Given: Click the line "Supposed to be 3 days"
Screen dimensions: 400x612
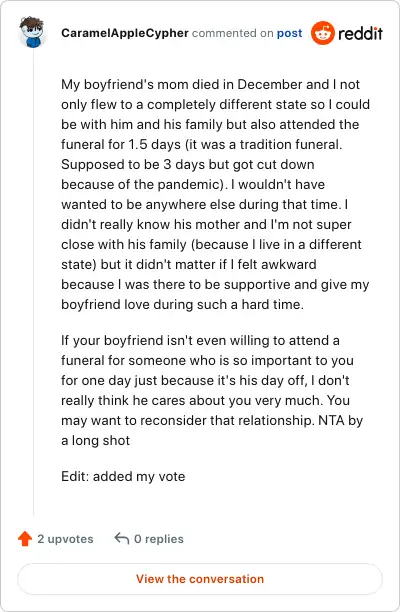Looking at the screenshot, I should coord(188,164).
